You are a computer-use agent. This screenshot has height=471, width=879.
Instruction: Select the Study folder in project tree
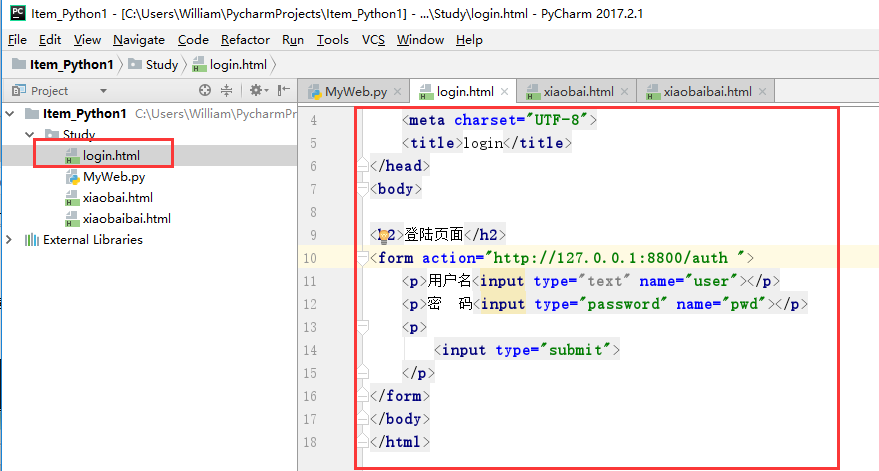[x=78, y=135]
